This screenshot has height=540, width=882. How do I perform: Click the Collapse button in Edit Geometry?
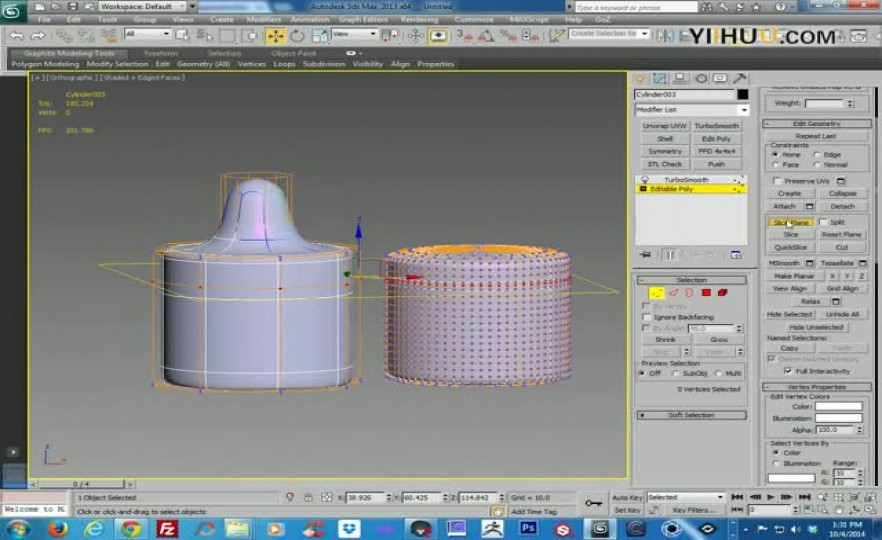point(842,194)
